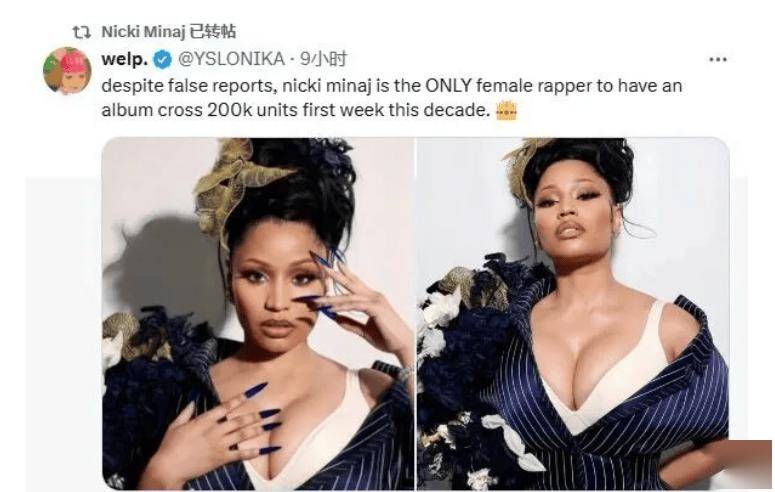The width and height of the screenshot is (775, 492).
Task: Open the right photo with pinstripe jacket
Action: (x=573, y=314)
